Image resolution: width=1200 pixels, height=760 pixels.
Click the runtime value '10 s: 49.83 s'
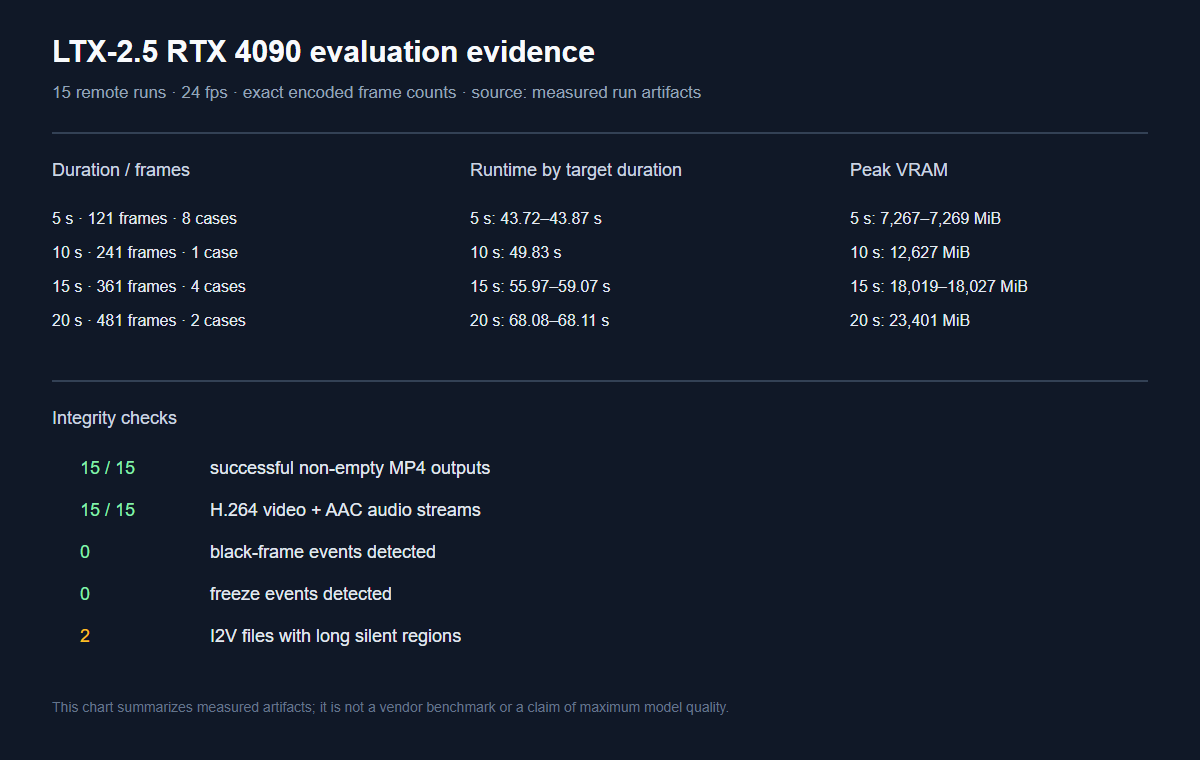click(516, 252)
